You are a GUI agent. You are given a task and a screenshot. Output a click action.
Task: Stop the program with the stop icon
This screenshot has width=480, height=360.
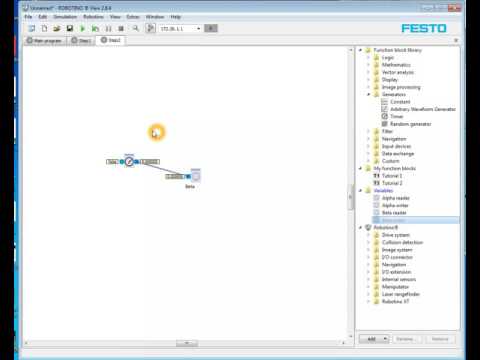point(121,29)
